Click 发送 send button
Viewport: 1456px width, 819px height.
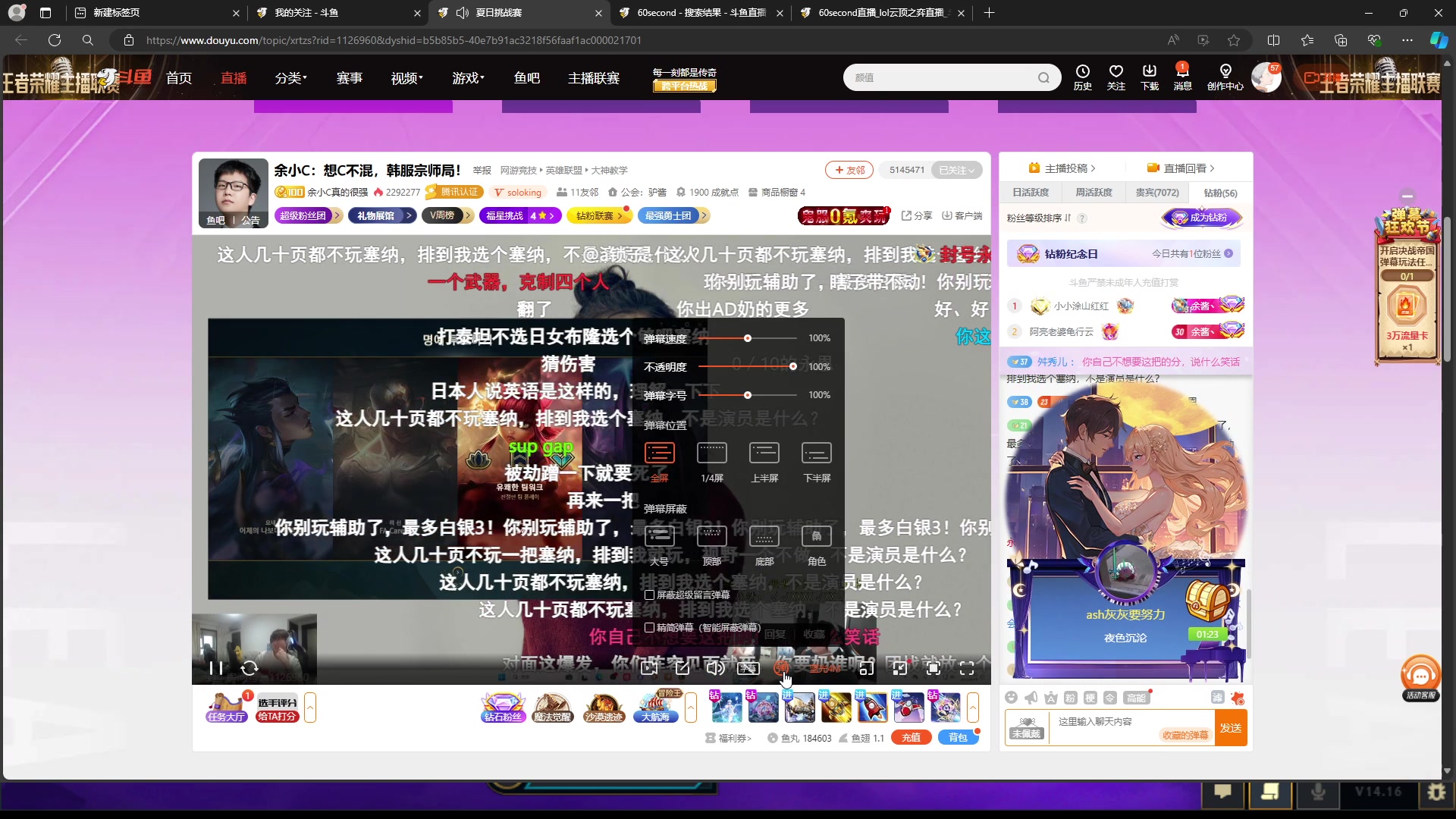coord(1231,728)
